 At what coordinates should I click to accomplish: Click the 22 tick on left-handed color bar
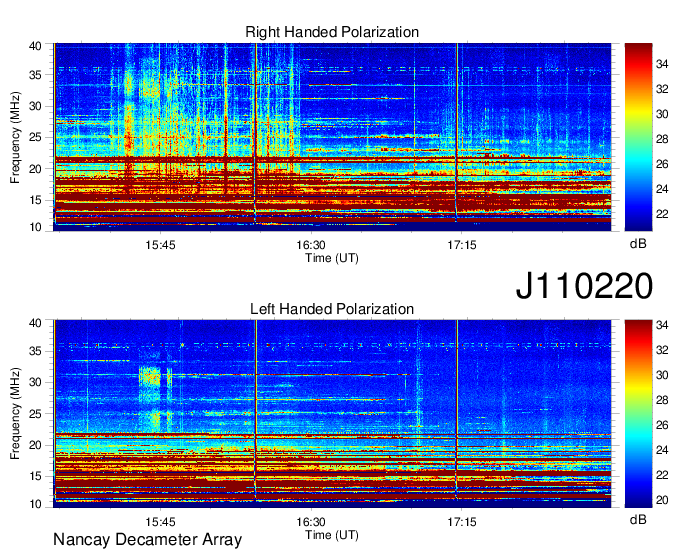662,475
